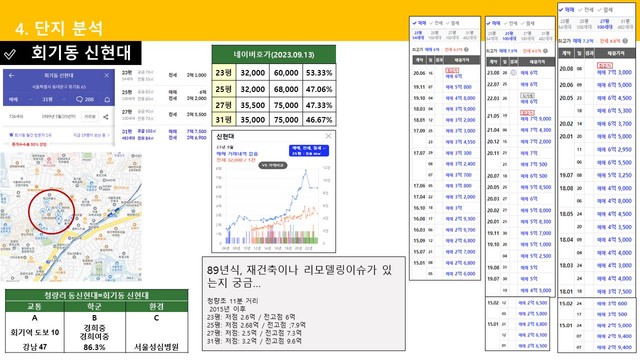This screenshot has height=360, width=640.
Task: Click the 청량리 동신현대=회기동 신현대 table header
Action: [97, 295]
